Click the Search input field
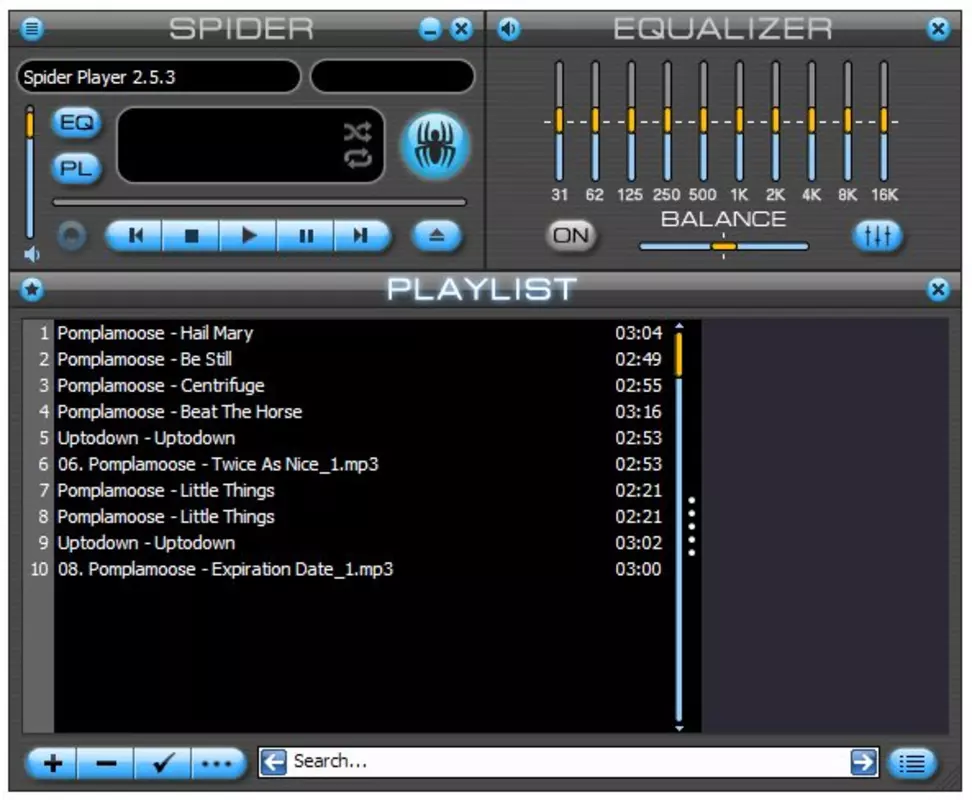 pyautogui.click(x=568, y=762)
